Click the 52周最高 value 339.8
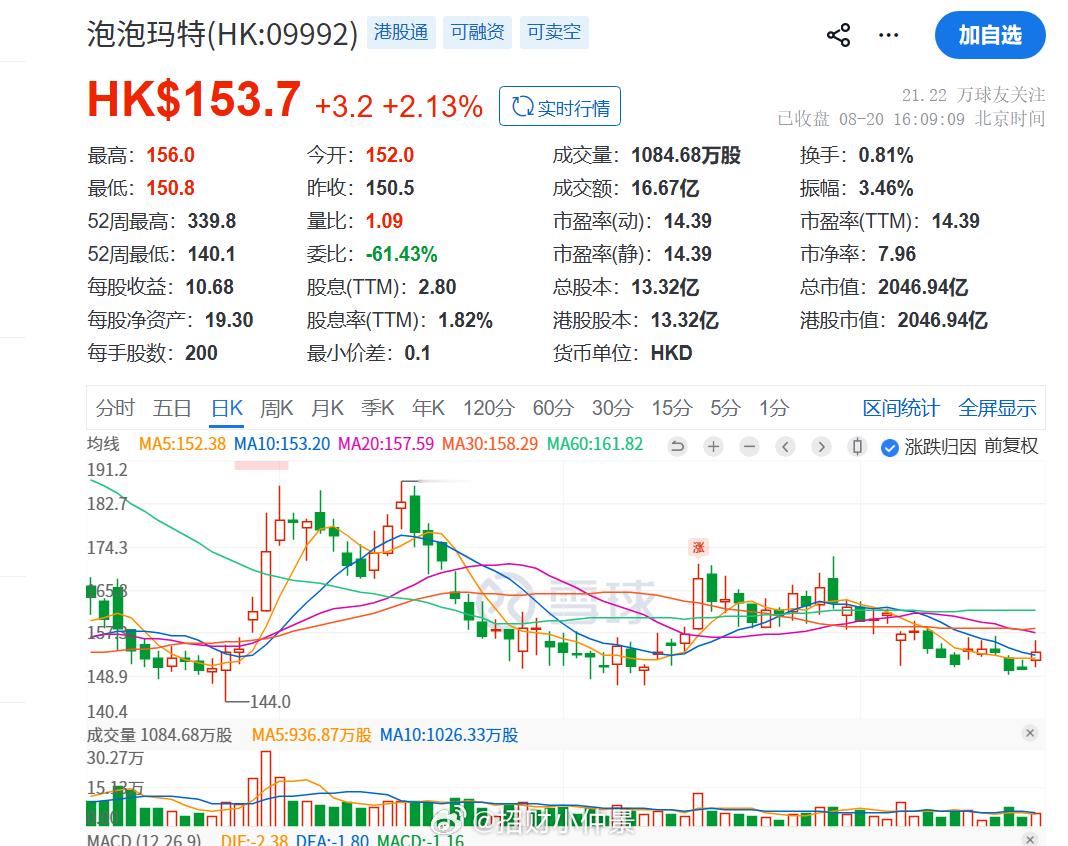The height and width of the screenshot is (846, 1068). (x=212, y=221)
